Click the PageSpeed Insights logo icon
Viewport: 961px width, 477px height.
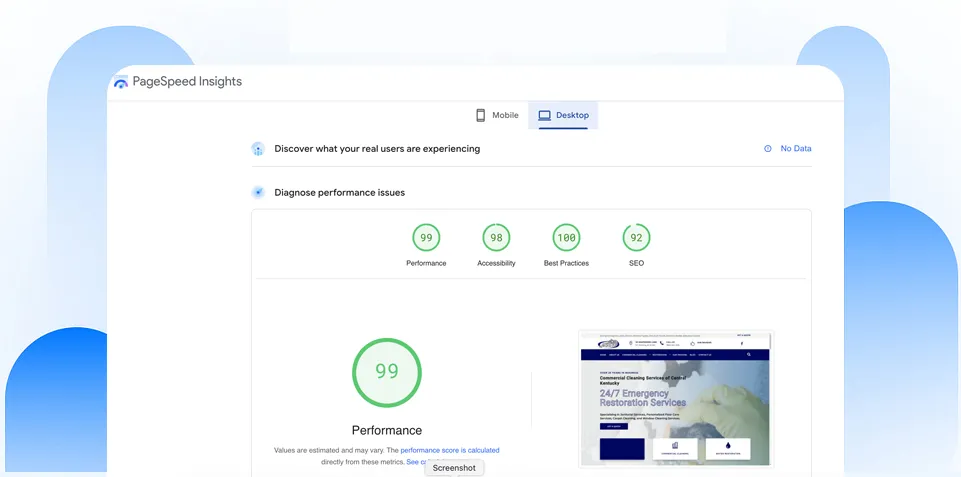(x=121, y=82)
